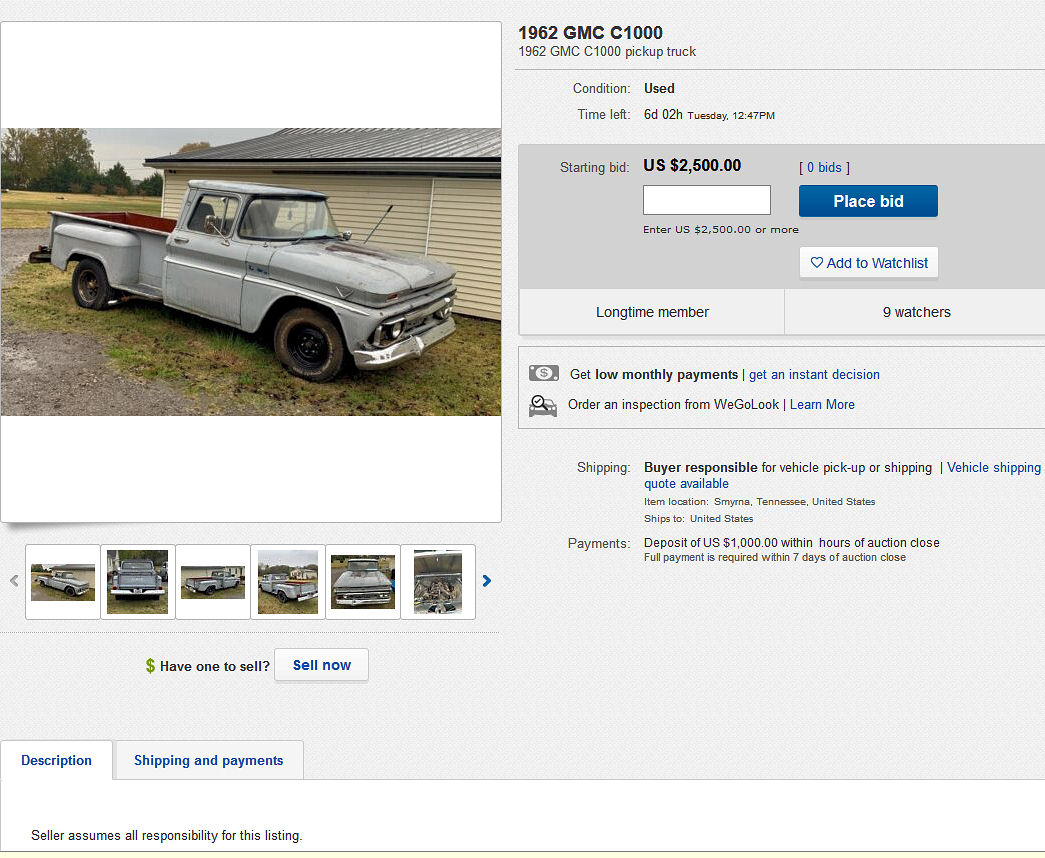Screen dimensions: 1045x858
Task: Click the green dollar sign icon
Action: tap(150, 666)
